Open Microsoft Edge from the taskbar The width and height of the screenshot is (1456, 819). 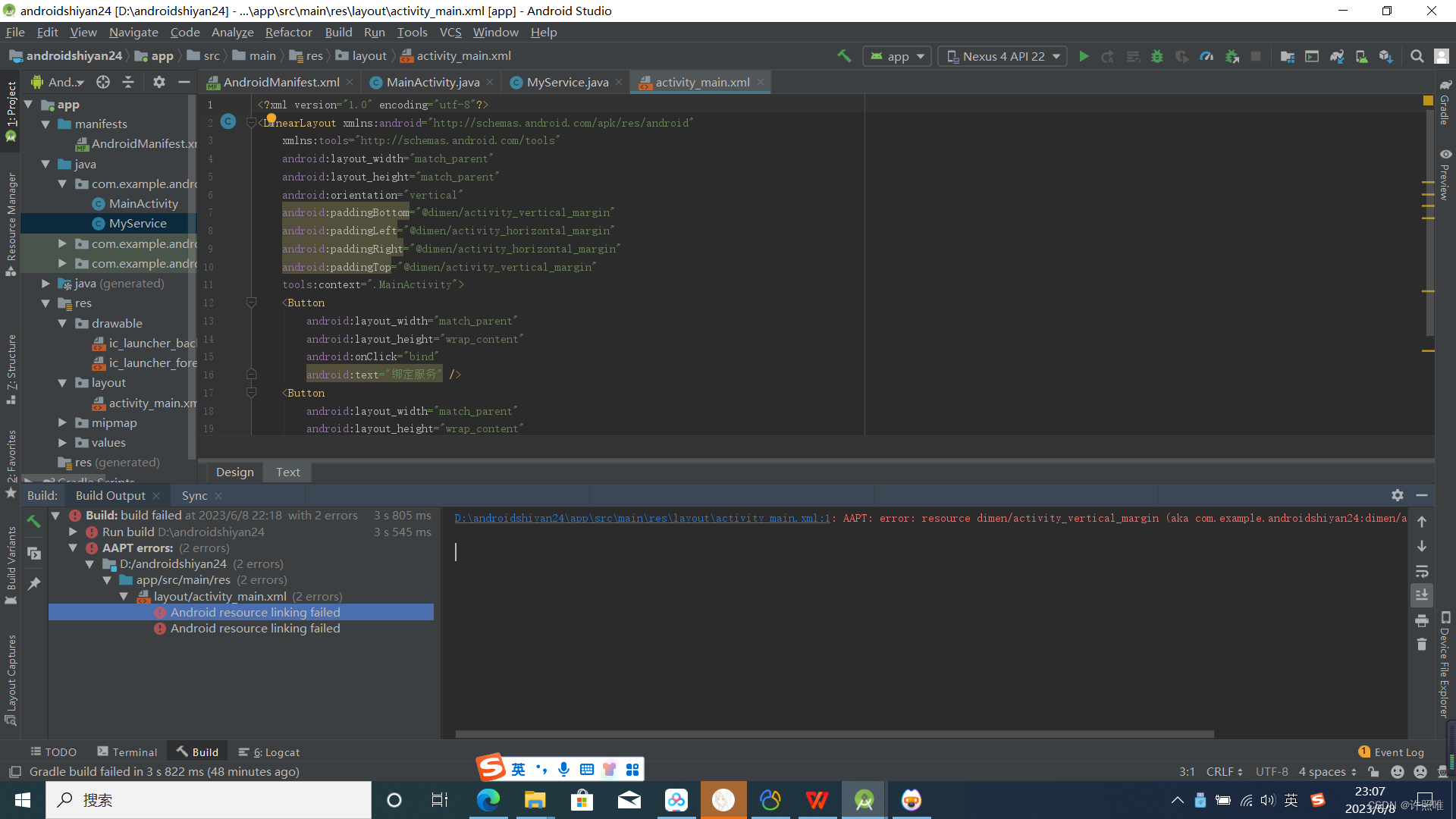[x=488, y=799]
